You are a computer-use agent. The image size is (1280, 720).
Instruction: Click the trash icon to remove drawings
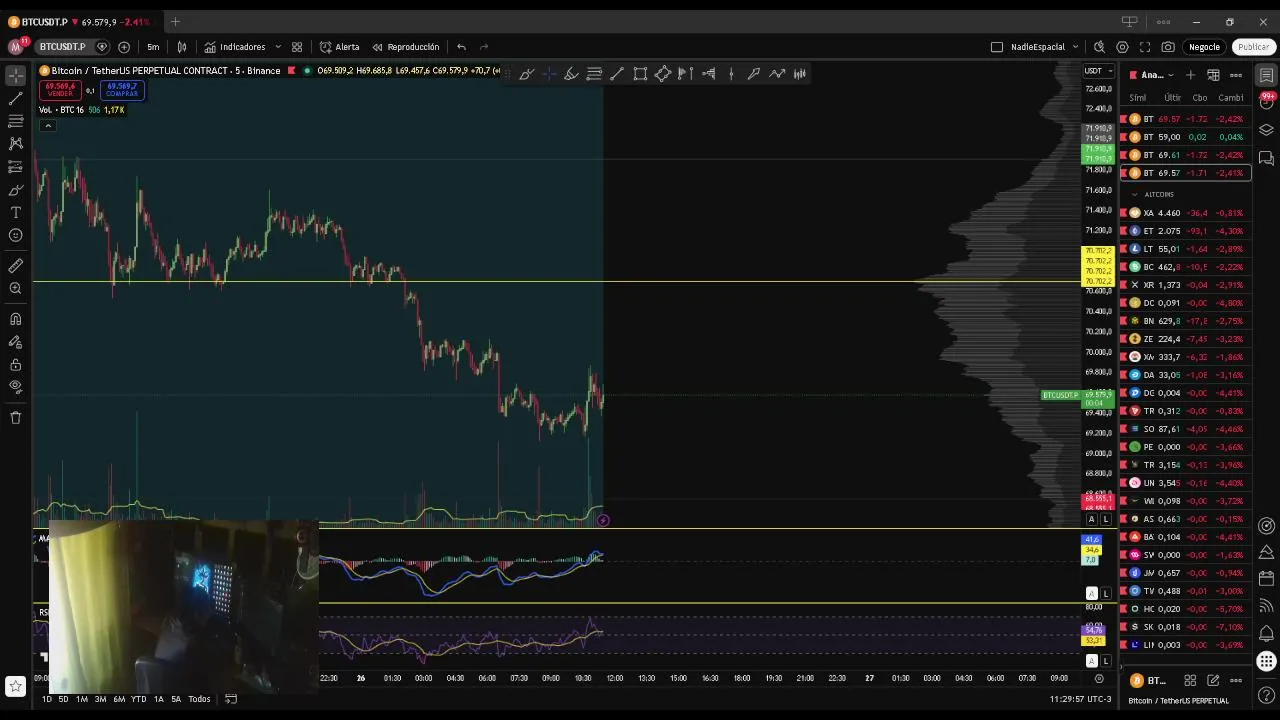15,418
